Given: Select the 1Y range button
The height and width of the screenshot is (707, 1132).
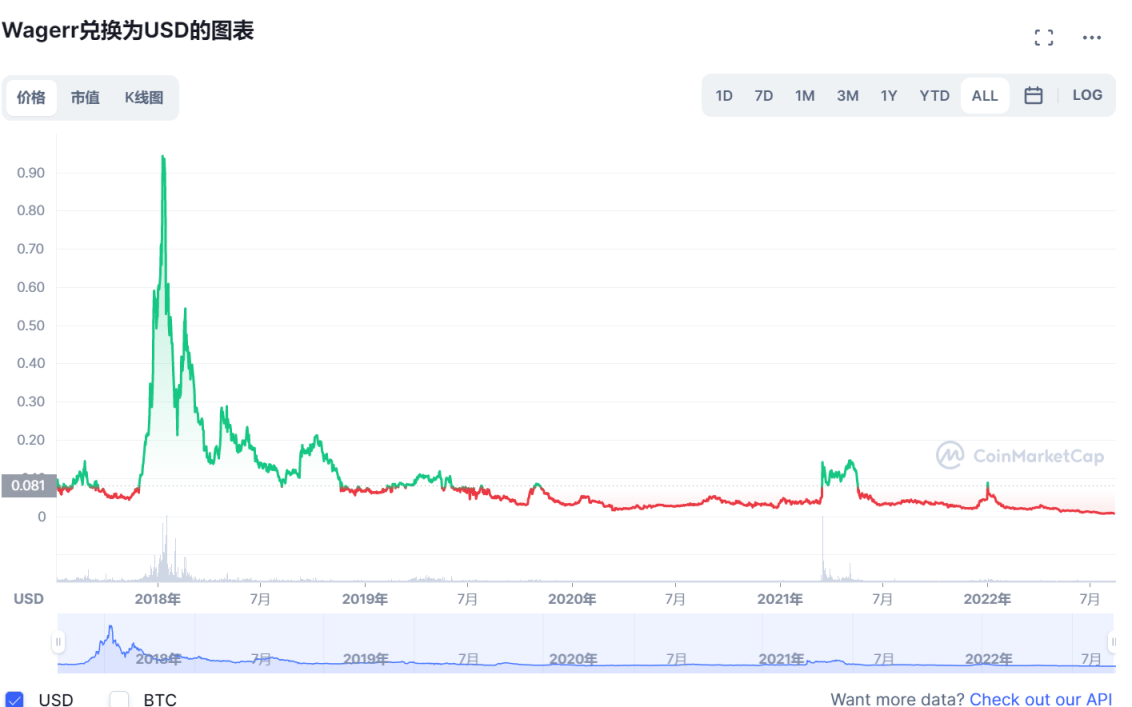Looking at the screenshot, I should (889, 95).
